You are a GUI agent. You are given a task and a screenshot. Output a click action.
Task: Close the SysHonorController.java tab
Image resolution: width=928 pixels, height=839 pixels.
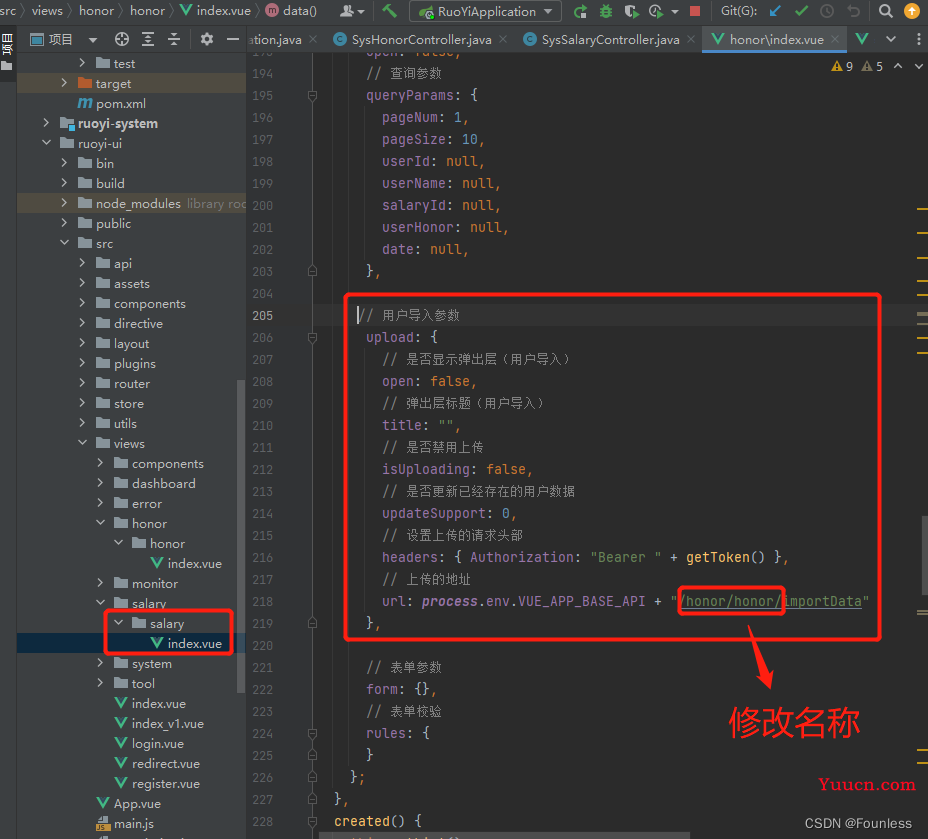pyautogui.click(x=502, y=39)
